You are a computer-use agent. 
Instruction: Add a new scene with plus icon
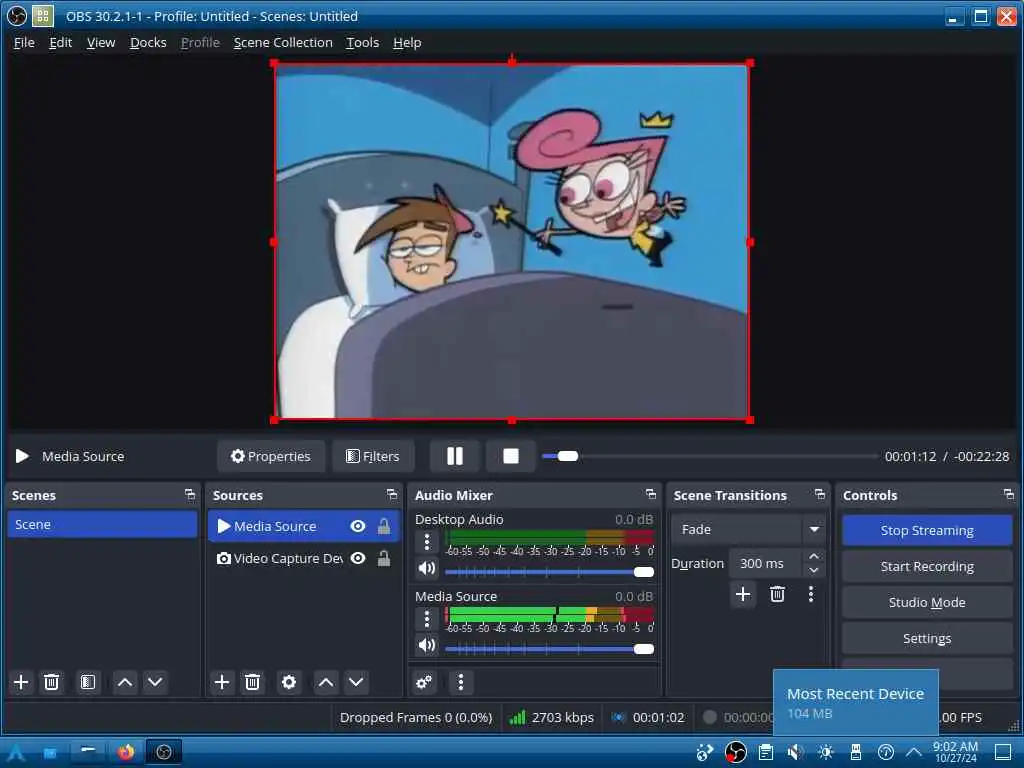tap(21, 682)
